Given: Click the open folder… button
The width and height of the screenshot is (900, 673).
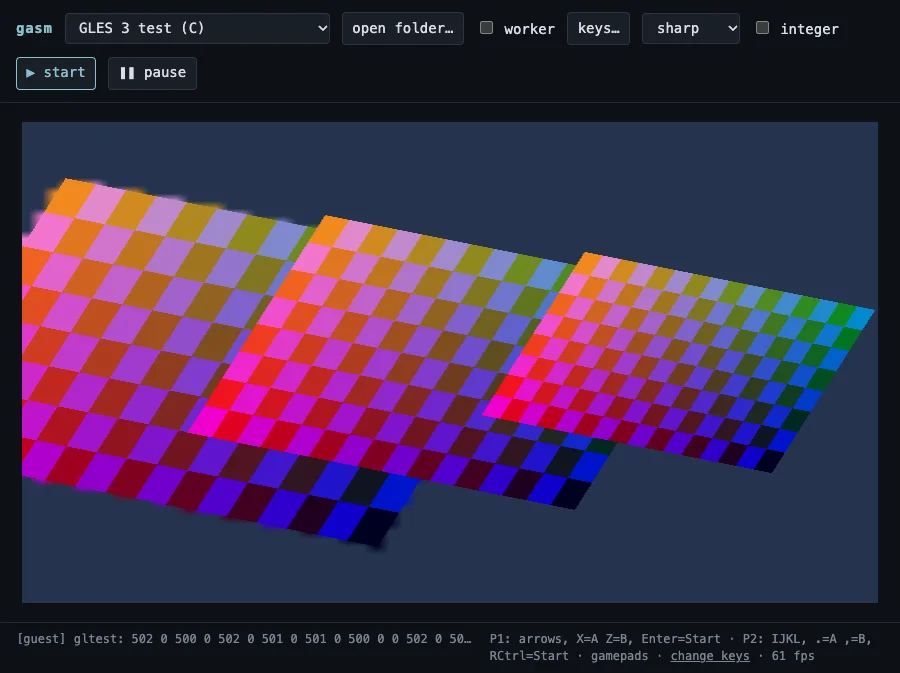Looking at the screenshot, I should point(403,28).
